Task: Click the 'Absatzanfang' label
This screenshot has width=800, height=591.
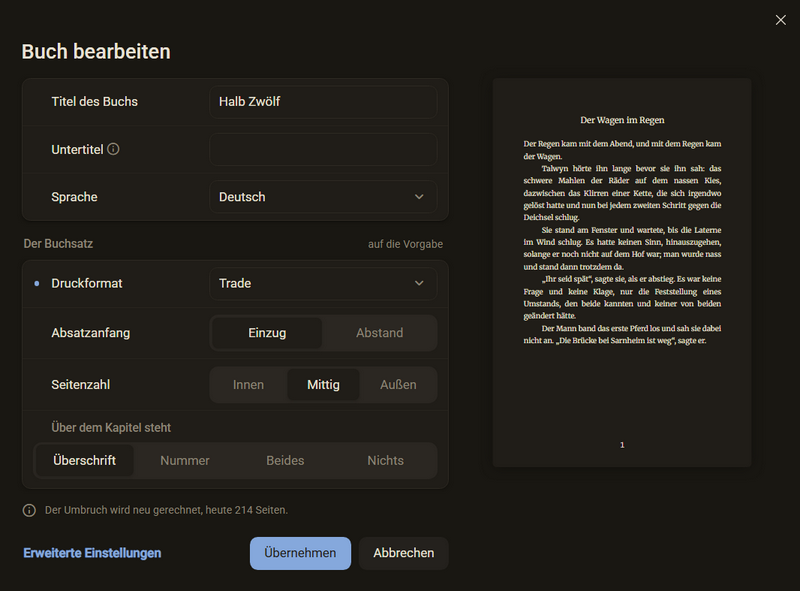Action: point(91,333)
